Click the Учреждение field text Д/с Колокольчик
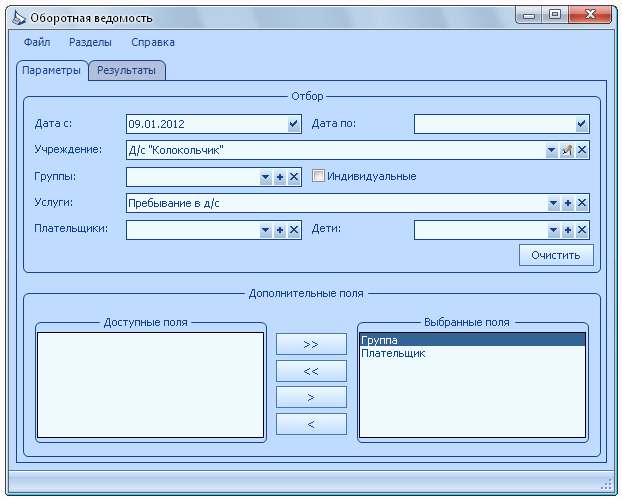Viewport: 622px width, 499px height. (x=176, y=150)
